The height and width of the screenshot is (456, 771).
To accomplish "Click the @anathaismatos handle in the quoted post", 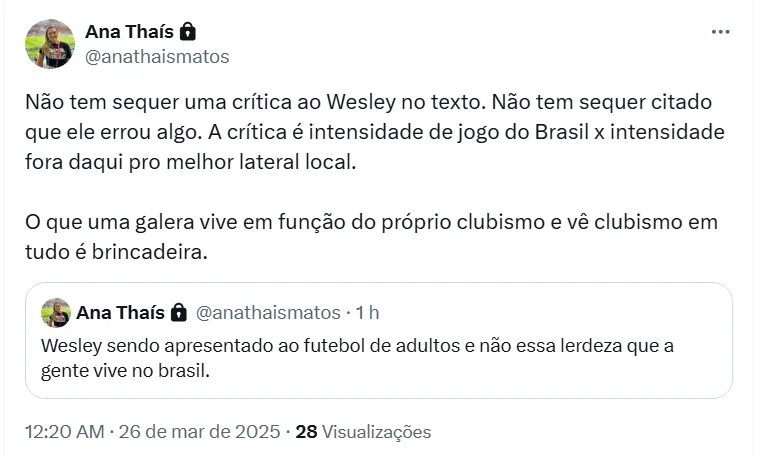I will (x=267, y=313).
